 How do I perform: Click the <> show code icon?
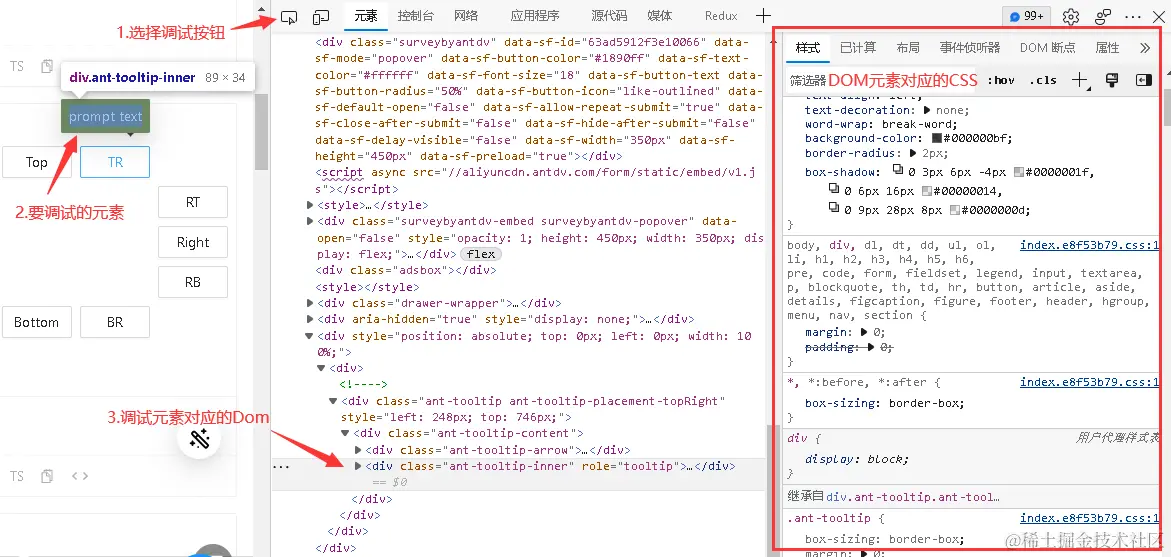point(80,476)
